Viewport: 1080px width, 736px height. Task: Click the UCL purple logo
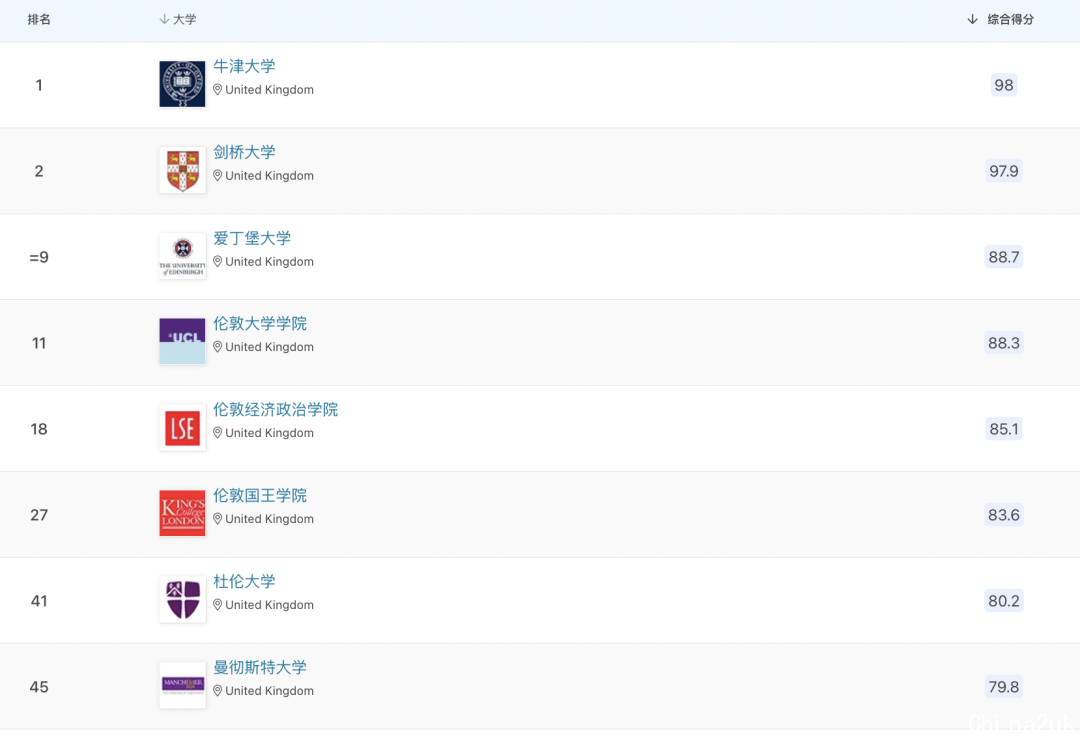(x=183, y=341)
